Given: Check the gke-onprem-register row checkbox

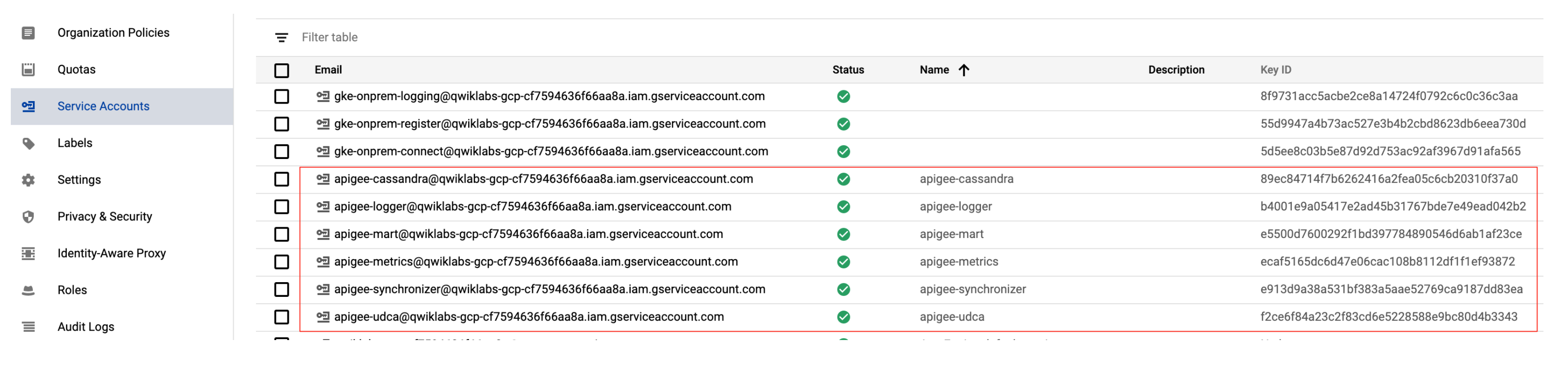Looking at the screenshot, I should (x=281, y=124).
